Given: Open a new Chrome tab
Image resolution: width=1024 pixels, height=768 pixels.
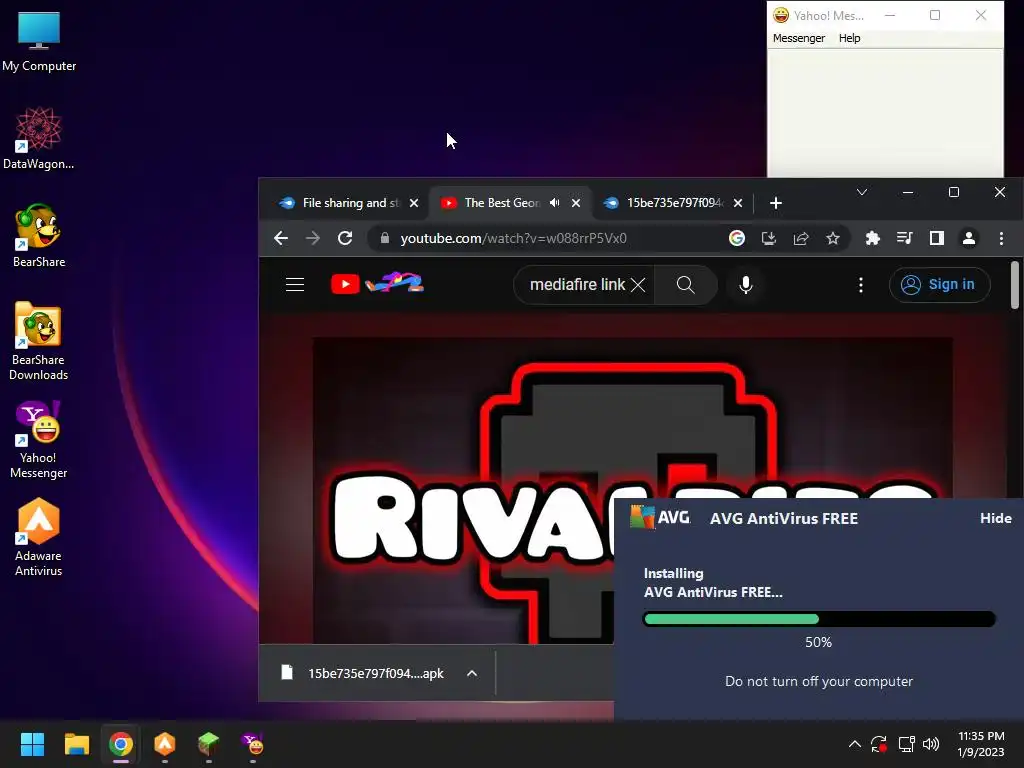Looking at the screenshot, I should (776, 203).
